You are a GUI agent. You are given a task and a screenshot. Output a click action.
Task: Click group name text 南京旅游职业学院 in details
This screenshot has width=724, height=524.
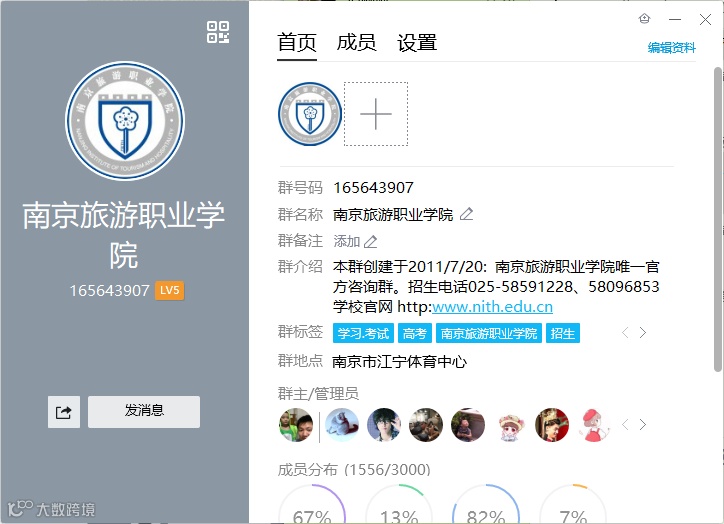[x=393, y=215]
